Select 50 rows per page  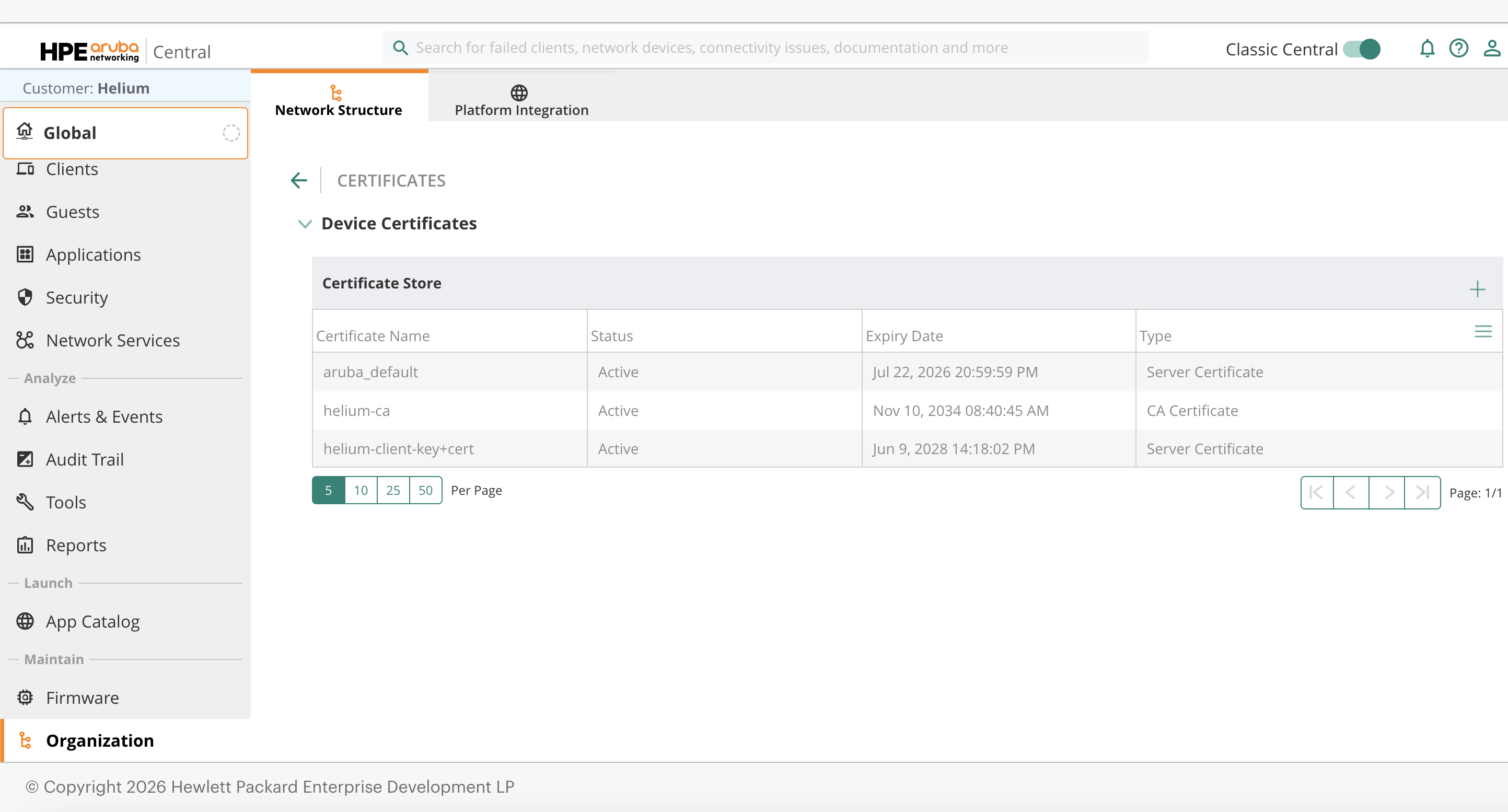(x=425, y=491)
